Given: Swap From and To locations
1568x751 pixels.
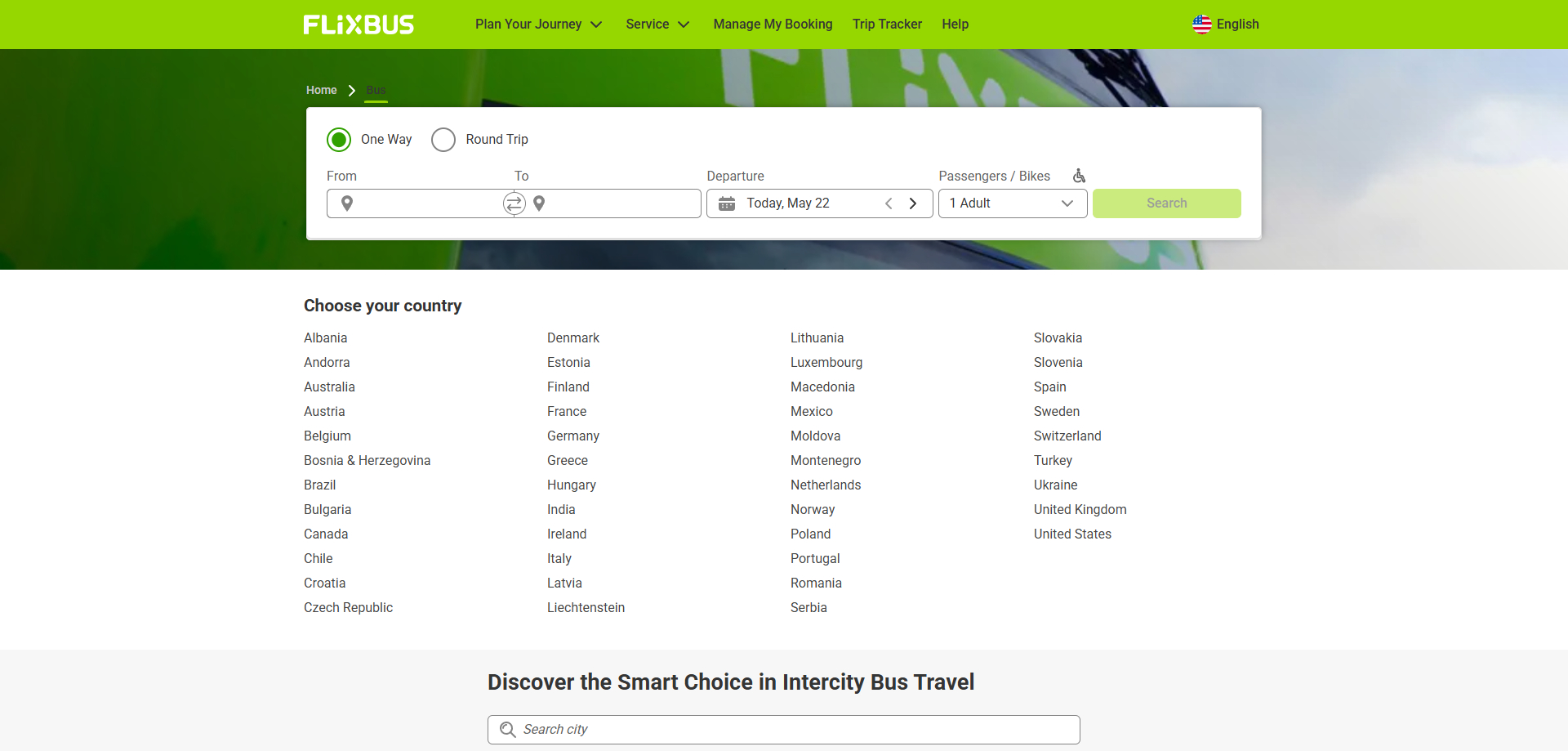Looking at the screenshot, I should 514,203.
